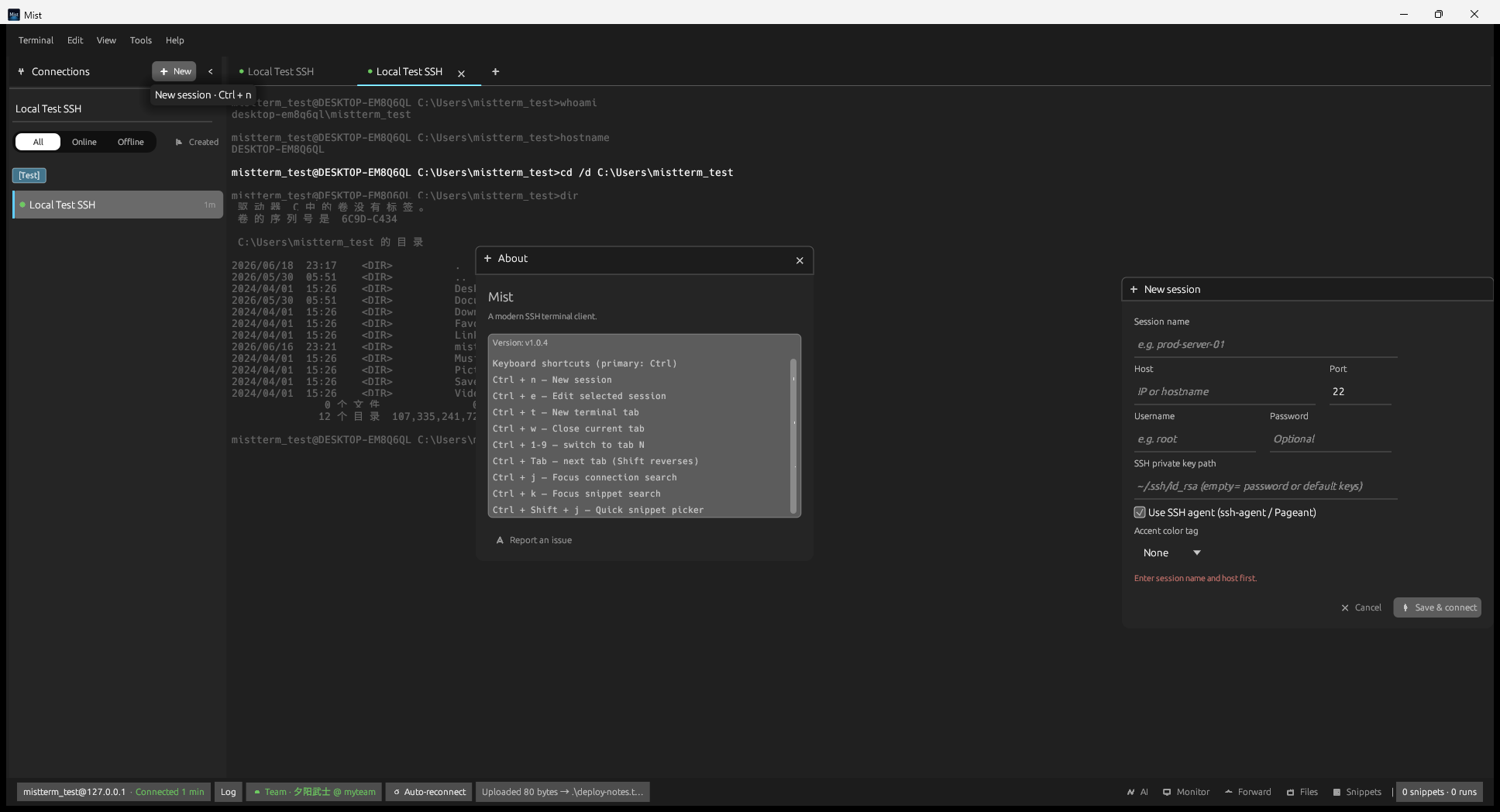Click the keyboard shortcuts list scrollbar
The width and height of the screenshot is (1500, 812).
pos(793,435)
